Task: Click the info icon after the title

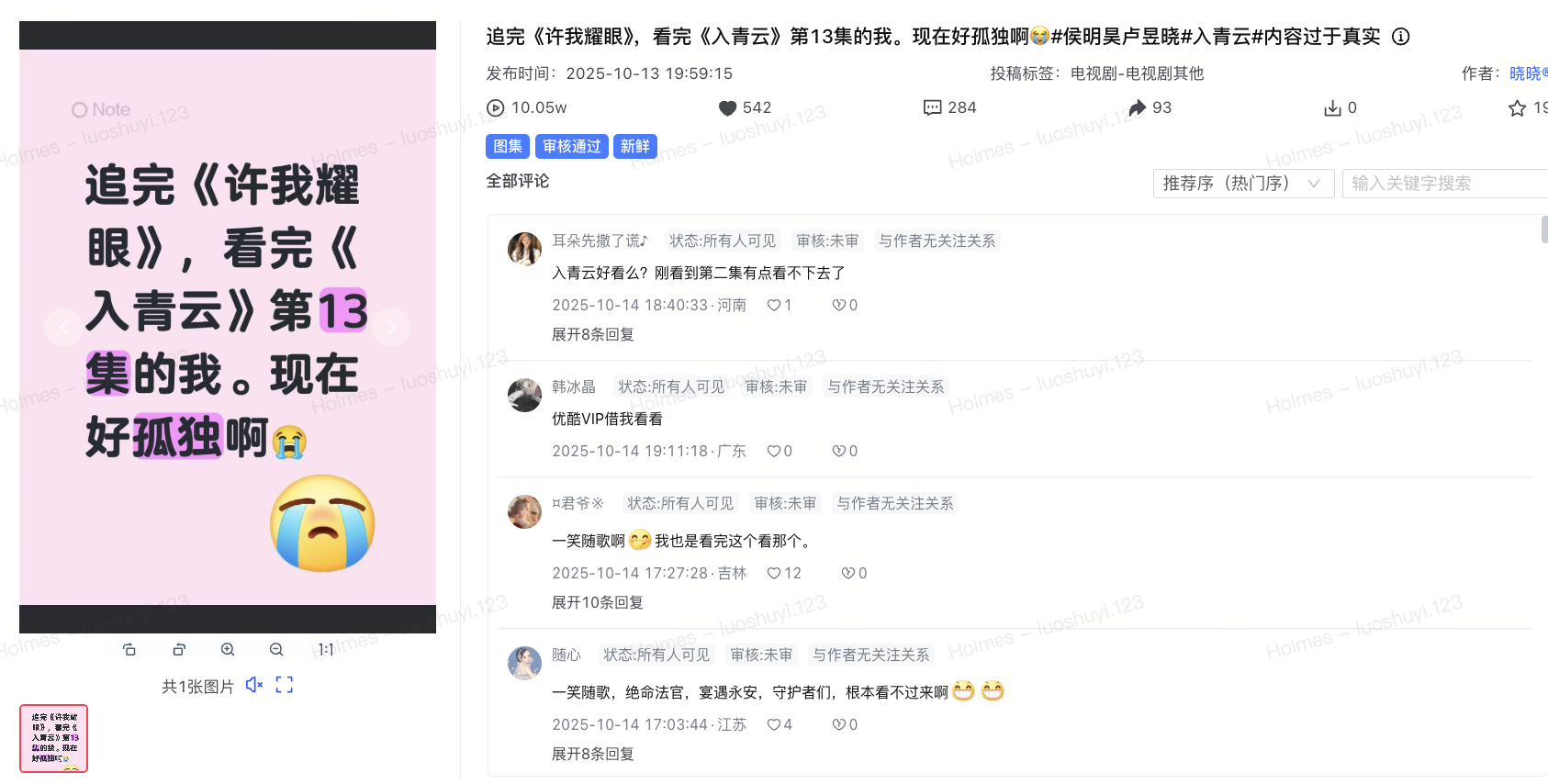Action: pos(1400,37)
